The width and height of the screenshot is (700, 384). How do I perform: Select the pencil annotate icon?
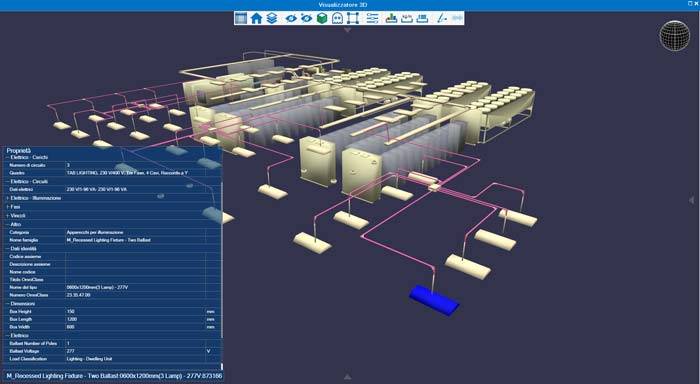pyautogui.click(x=442, y=18)
